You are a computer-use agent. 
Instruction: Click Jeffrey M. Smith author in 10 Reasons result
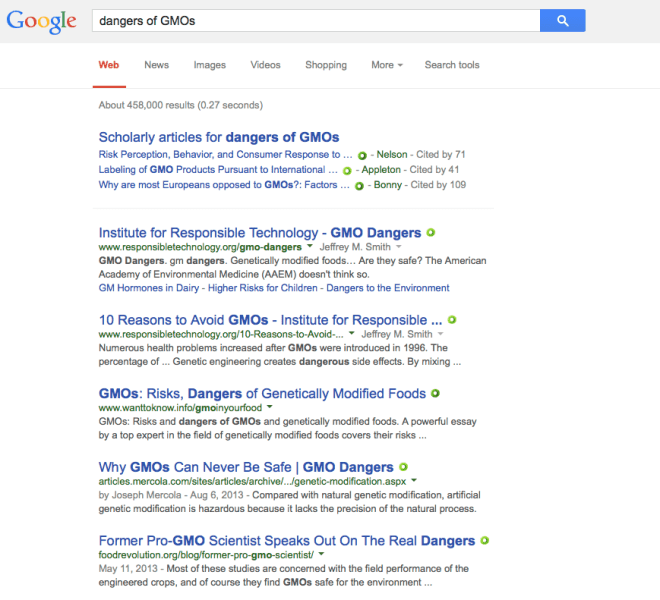tap(397, 334)
